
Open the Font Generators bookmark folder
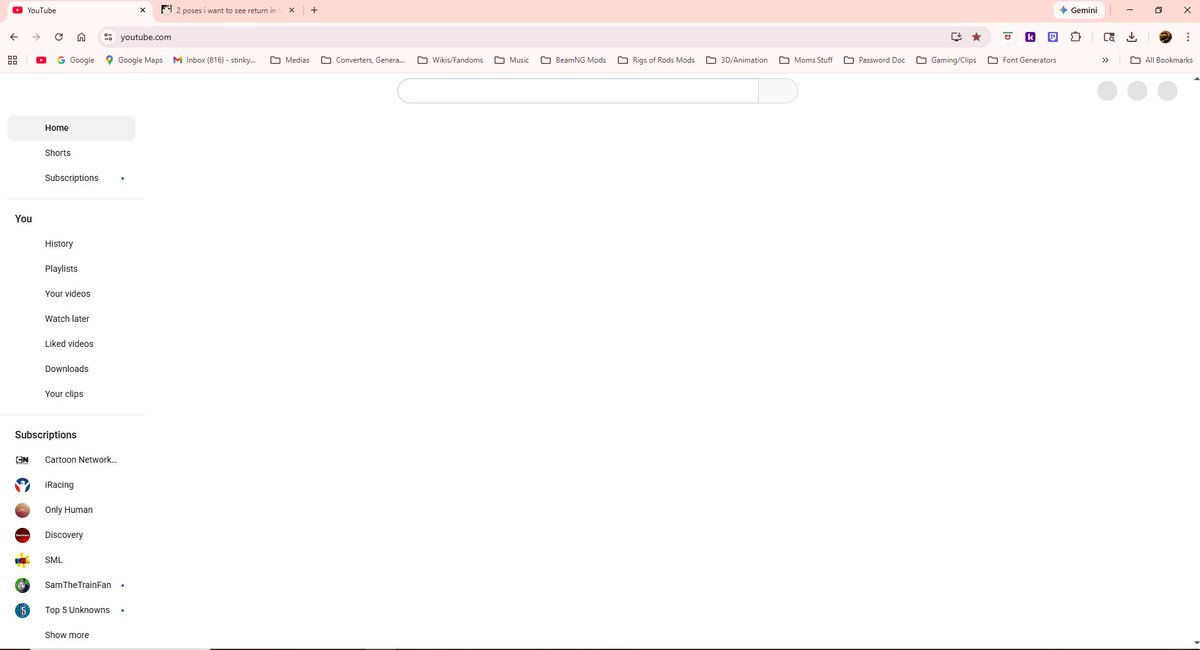click(x=1021, y=60)
